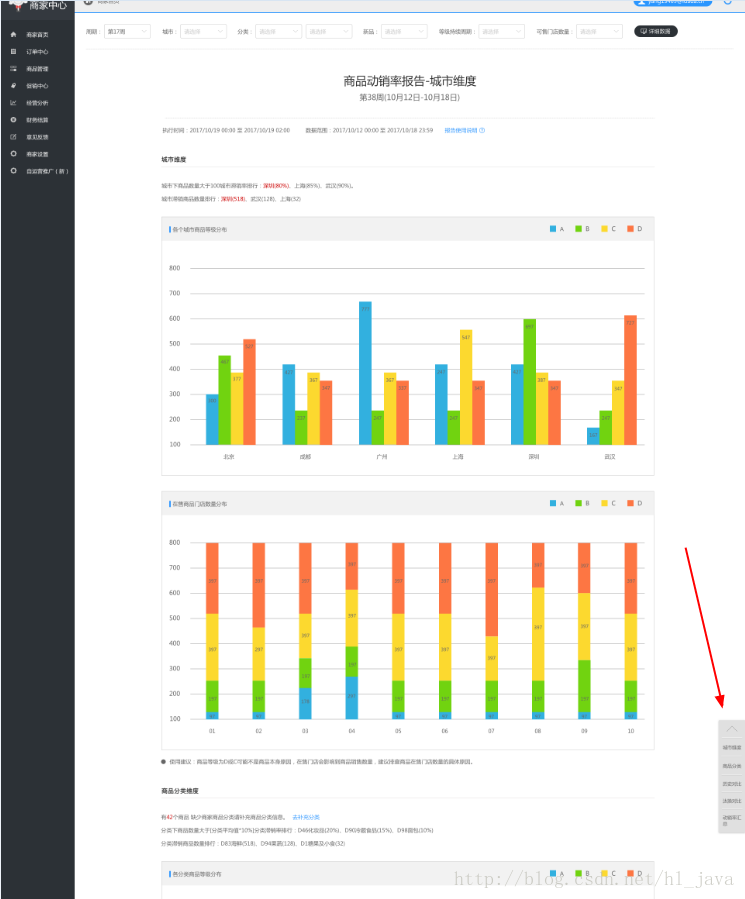The height and width of the screenshot is (899, 745).
Task: Toggle legend B in city grade chart
Action: pos(583,229)
